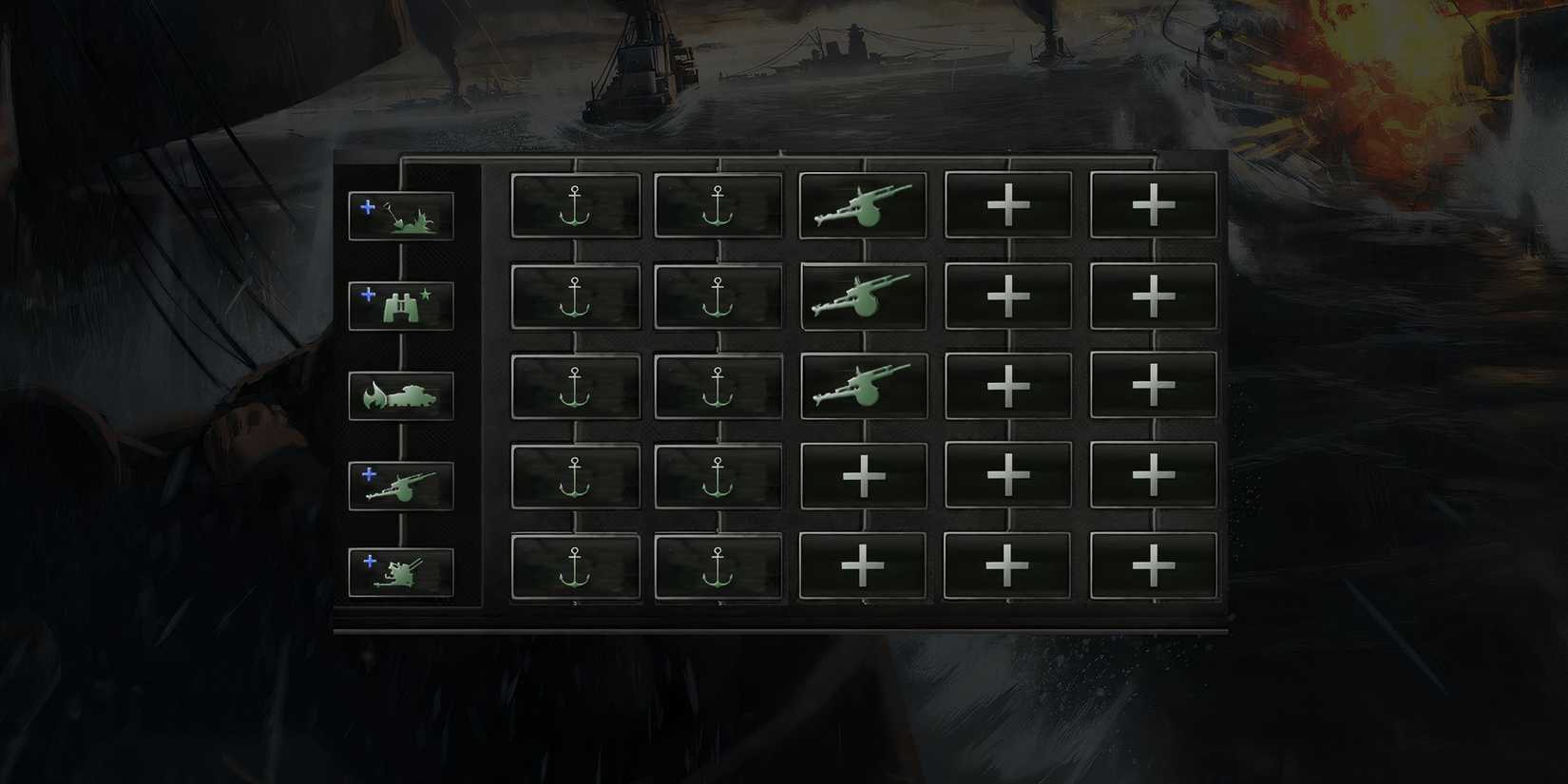
Task: Click the first anchor slot in the bottom row
Action: point(575,567)
